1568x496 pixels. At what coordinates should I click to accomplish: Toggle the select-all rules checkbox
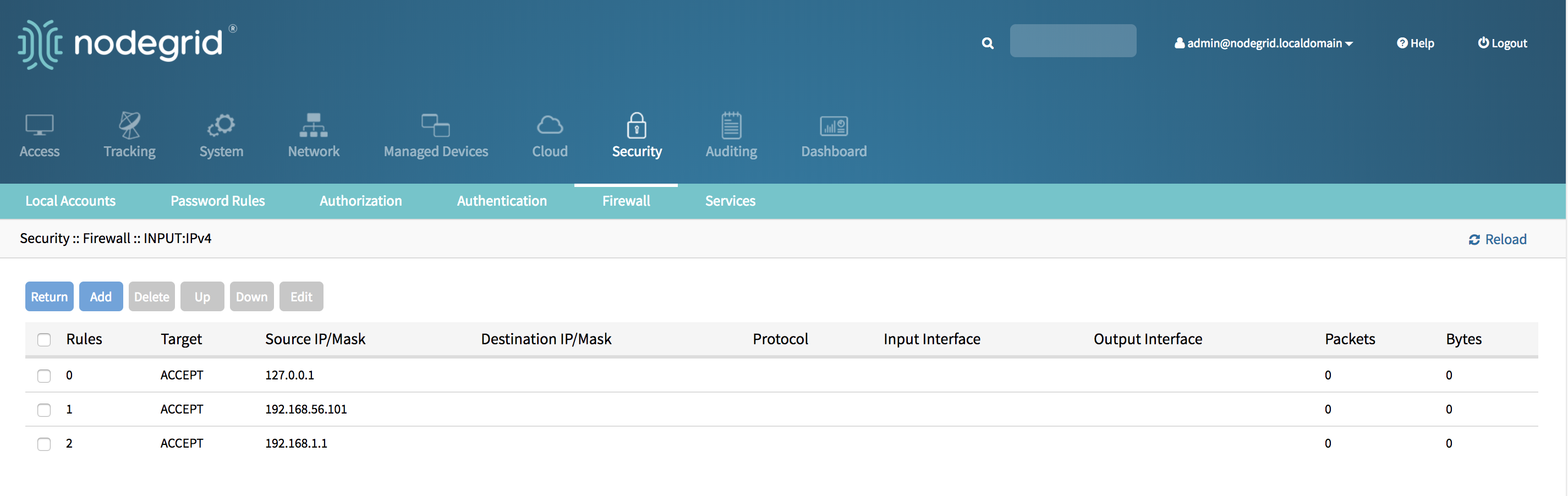click(x=44, y=340)
